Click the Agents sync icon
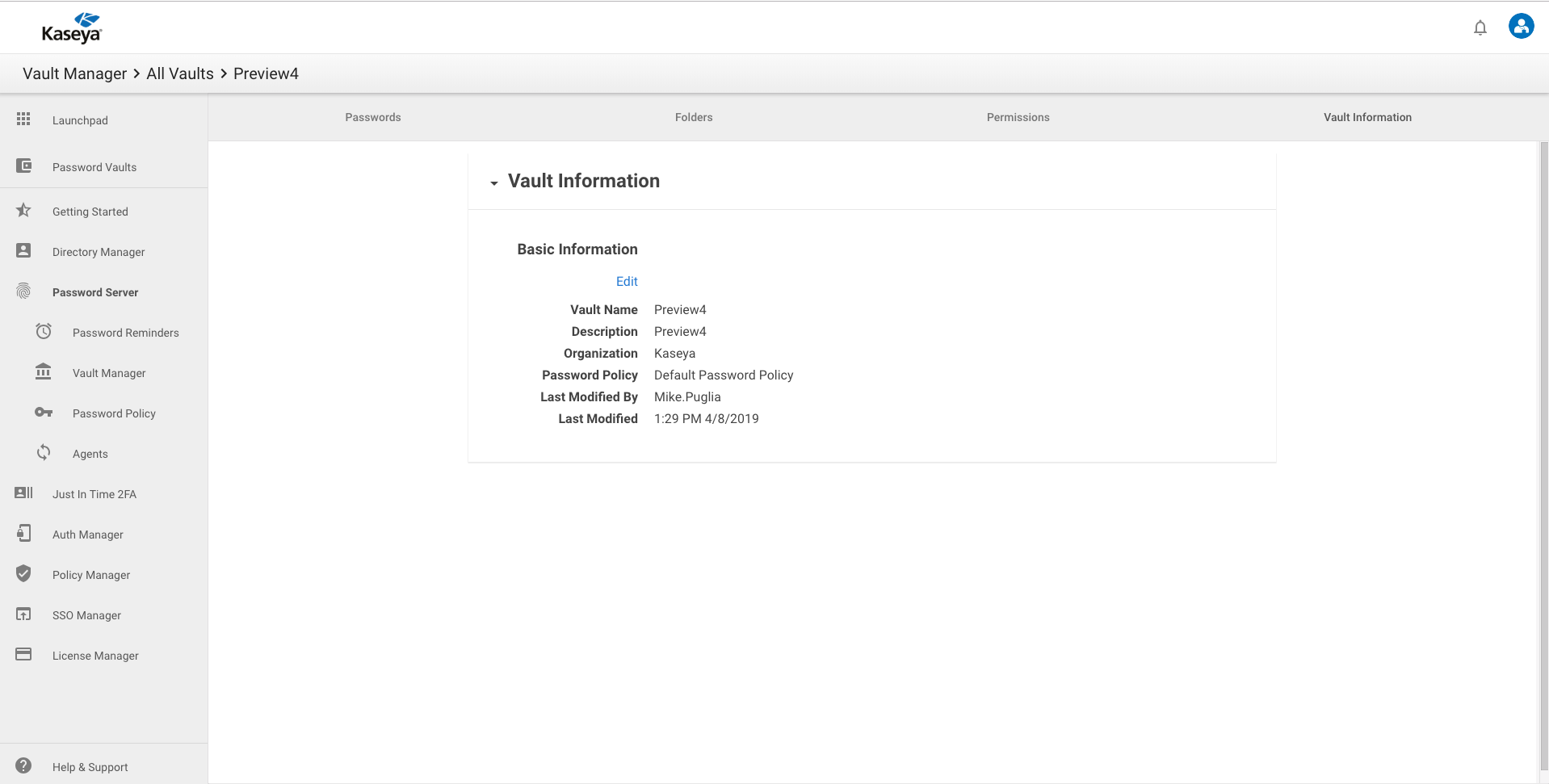This screenshot has width=1549, height=784. point(44,452)
